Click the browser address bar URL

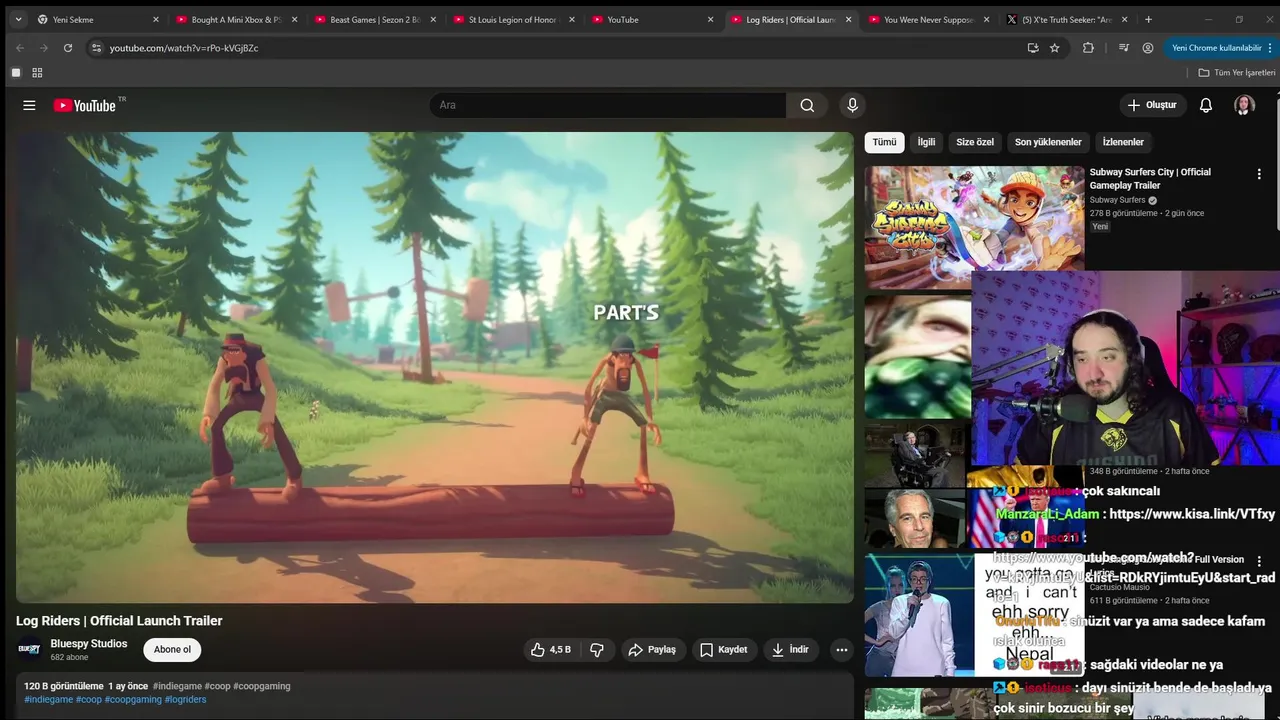coord(184,48)
